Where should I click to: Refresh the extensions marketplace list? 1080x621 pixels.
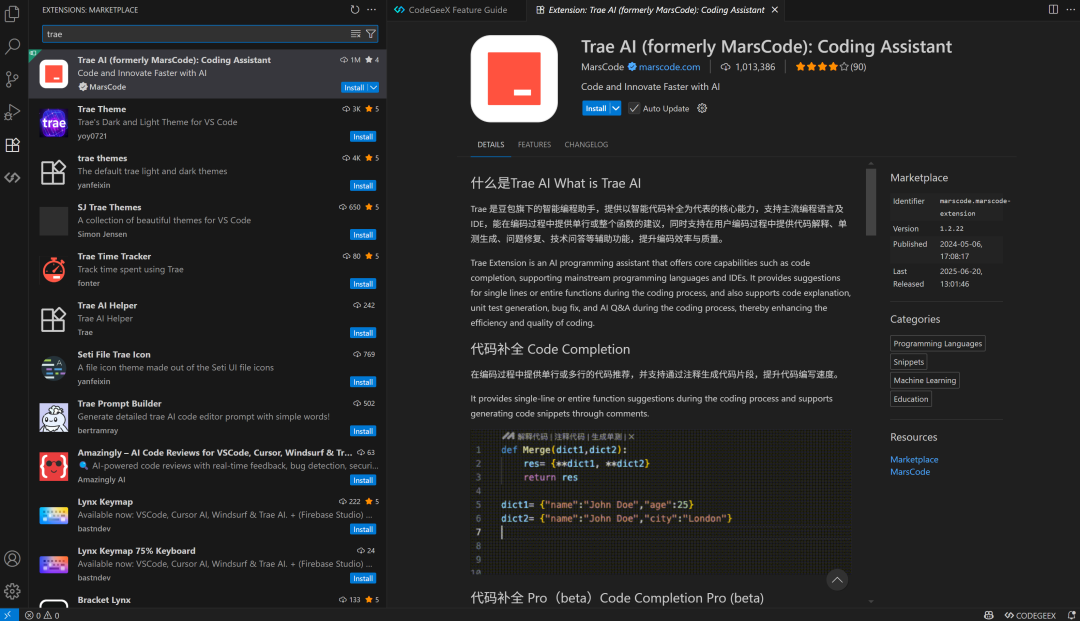point(355,10)
